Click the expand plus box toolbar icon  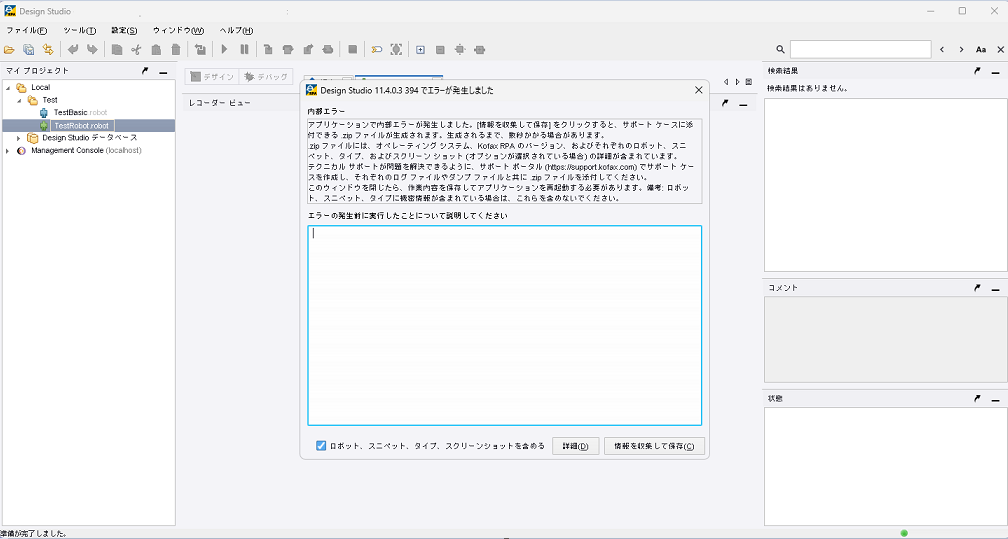420,50
